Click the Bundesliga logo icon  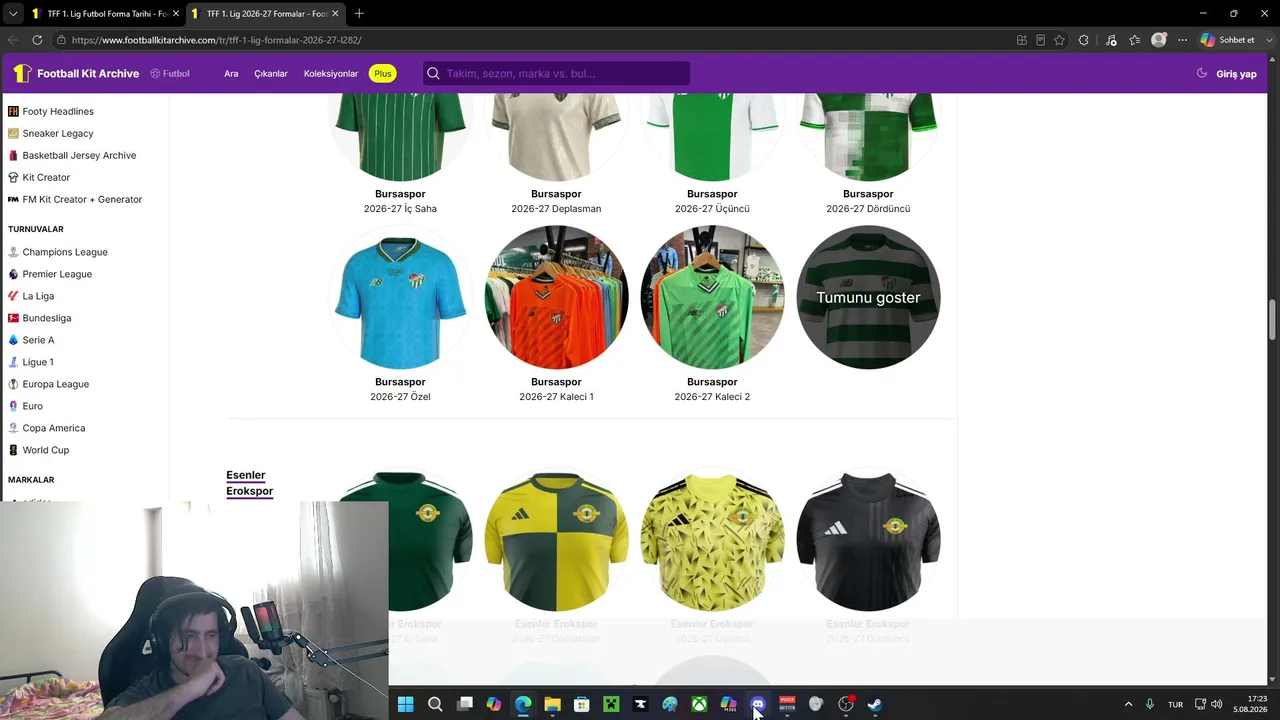13,318
